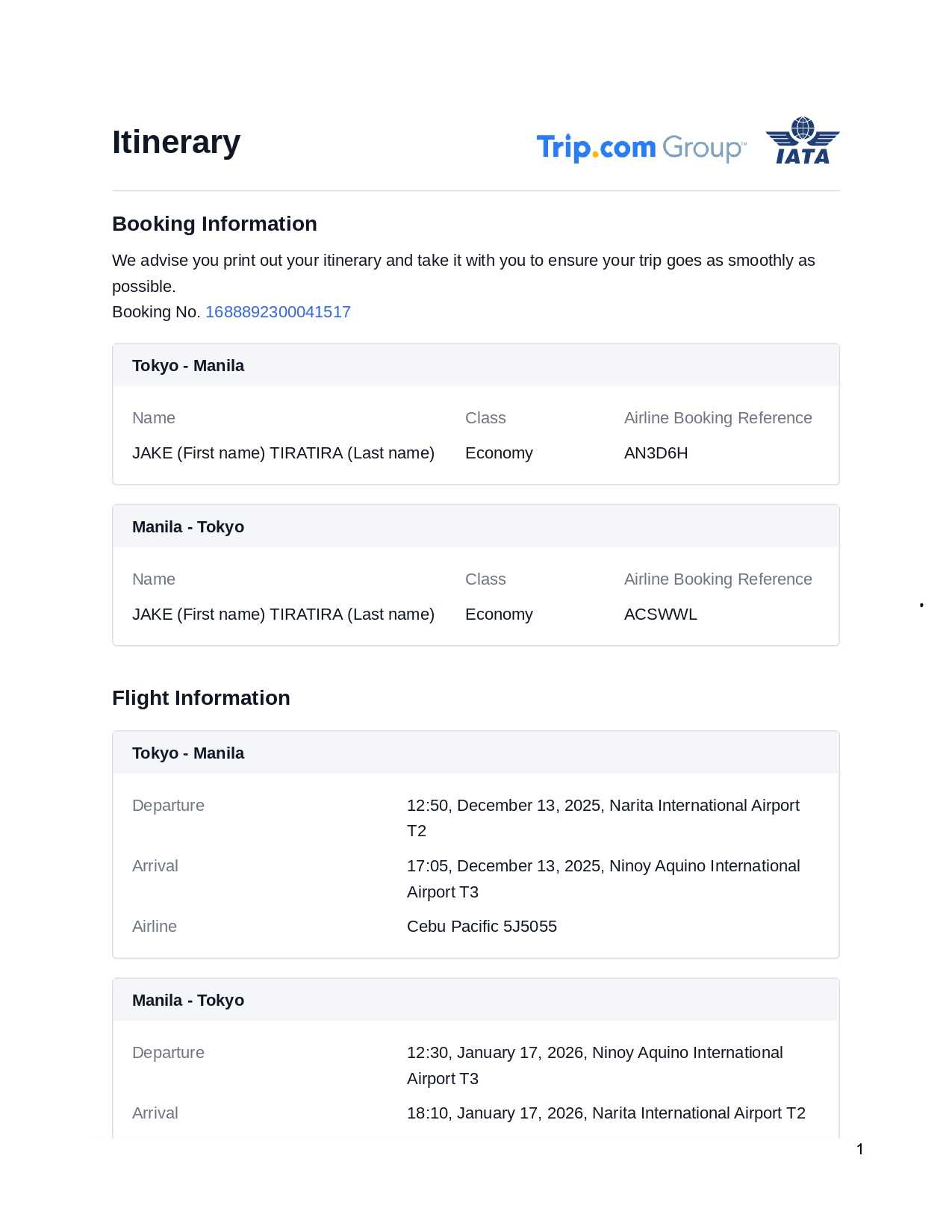
Task: Click the Itinerary title heading
Action: [176, 142]
